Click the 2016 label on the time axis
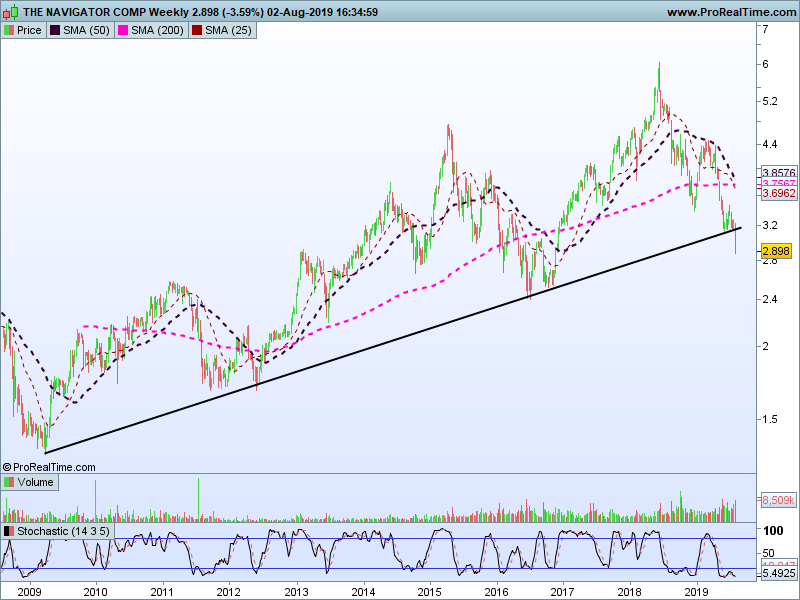Screen dimensions: 800x600 coord(496,592)
